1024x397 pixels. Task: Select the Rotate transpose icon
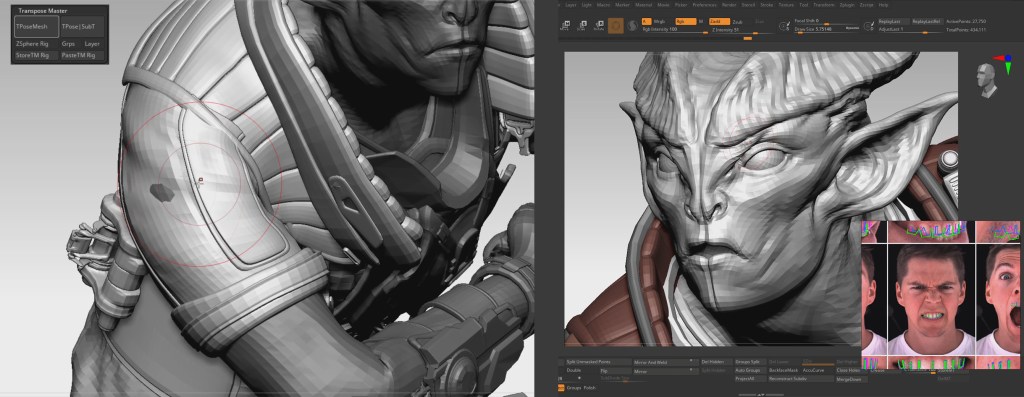599,26
